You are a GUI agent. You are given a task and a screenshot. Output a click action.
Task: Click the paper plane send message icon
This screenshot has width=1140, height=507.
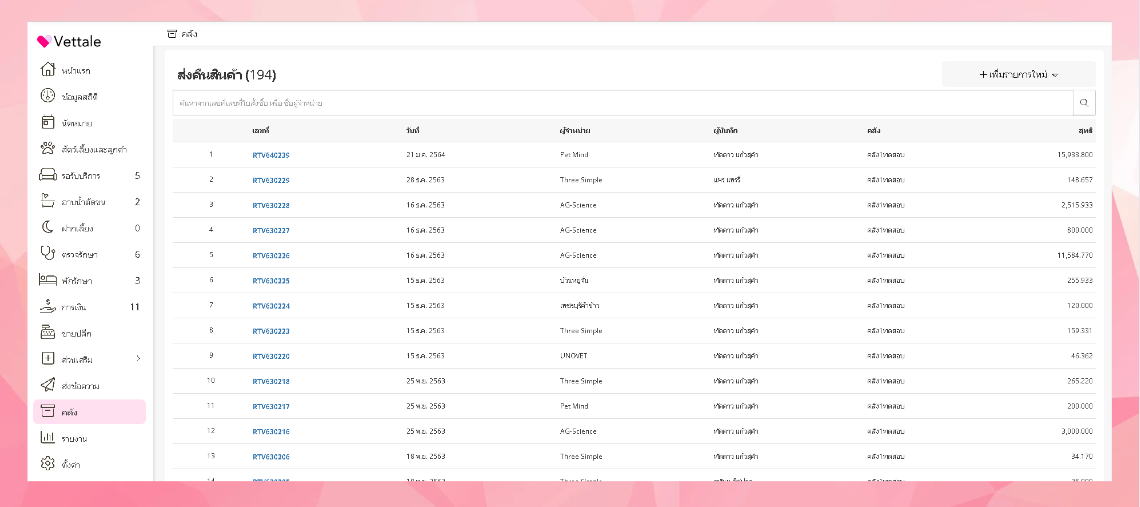tap(46, 385)
